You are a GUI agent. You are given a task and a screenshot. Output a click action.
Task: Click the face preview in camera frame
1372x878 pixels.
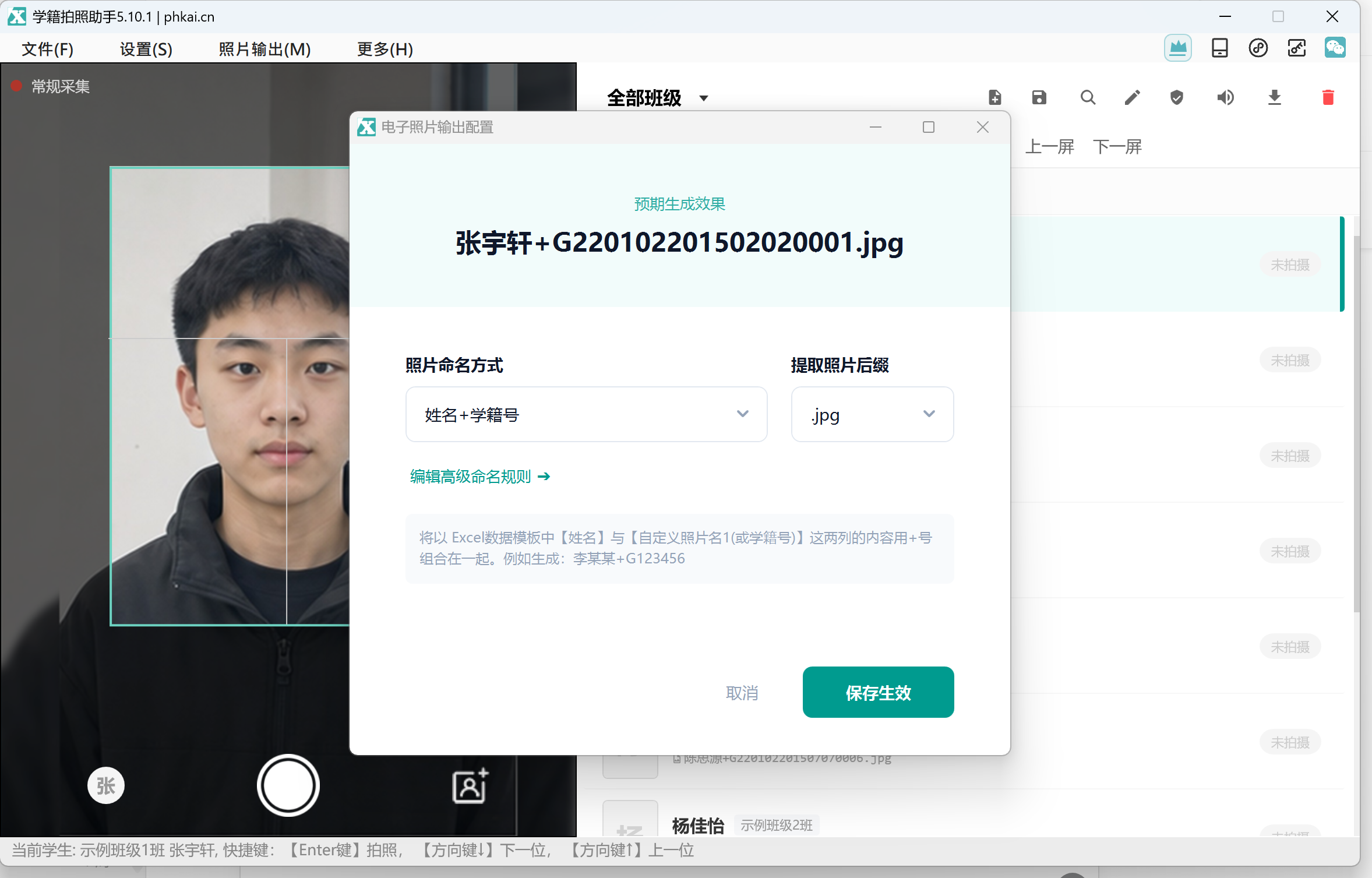[x=230, y=396]
